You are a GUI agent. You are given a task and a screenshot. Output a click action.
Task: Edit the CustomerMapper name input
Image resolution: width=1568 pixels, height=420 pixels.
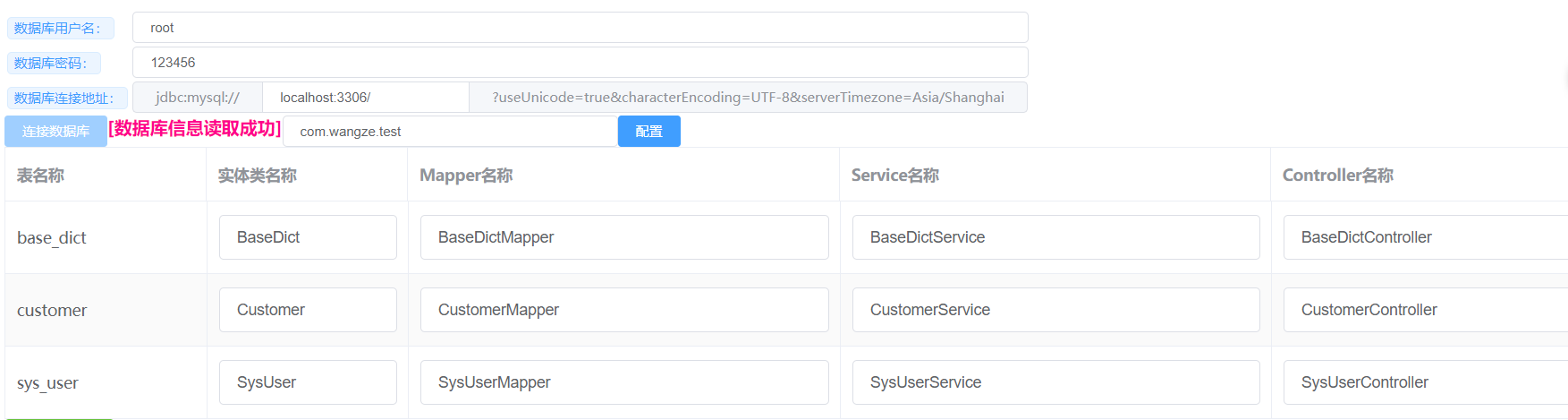[x=624, y=310]
